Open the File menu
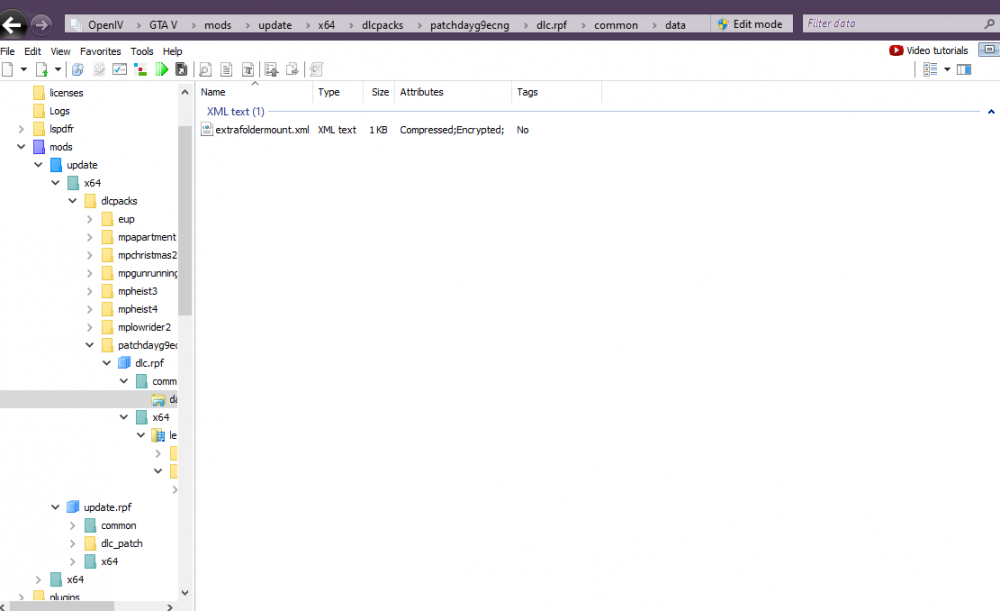This screenshot has width=1000, height=611. pyautogui.click(x=8, y=51)
